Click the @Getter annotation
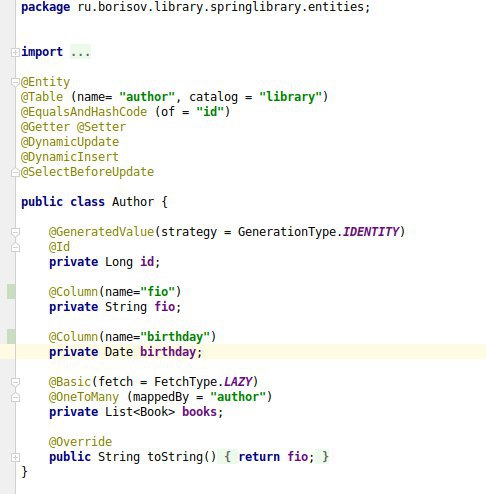The width and height of the screenshot is (486, 494). click(45, 127)
